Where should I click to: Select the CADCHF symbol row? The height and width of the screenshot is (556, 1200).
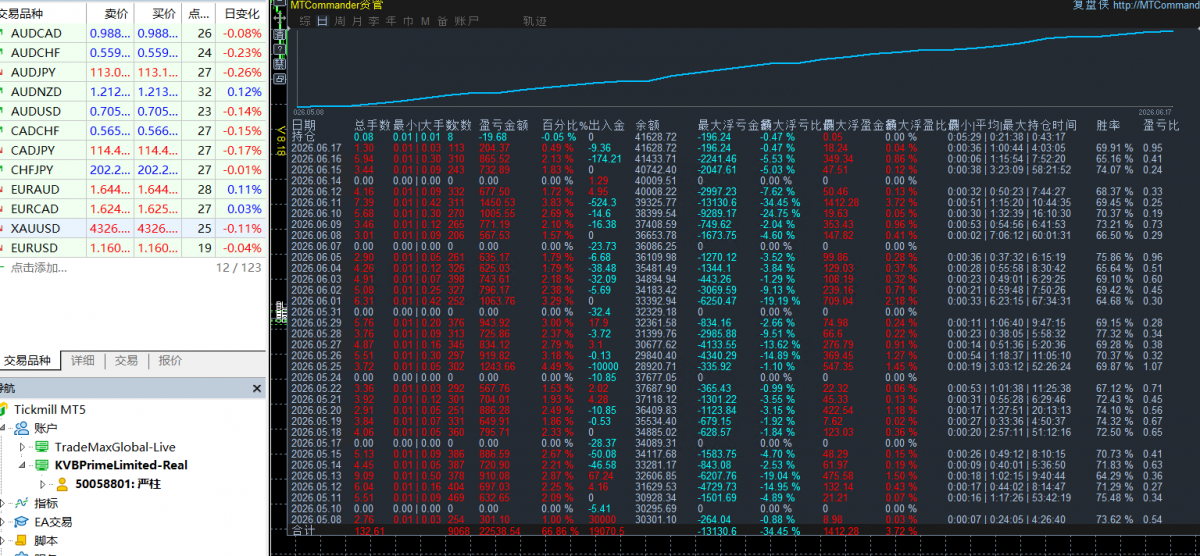(133, 131)
